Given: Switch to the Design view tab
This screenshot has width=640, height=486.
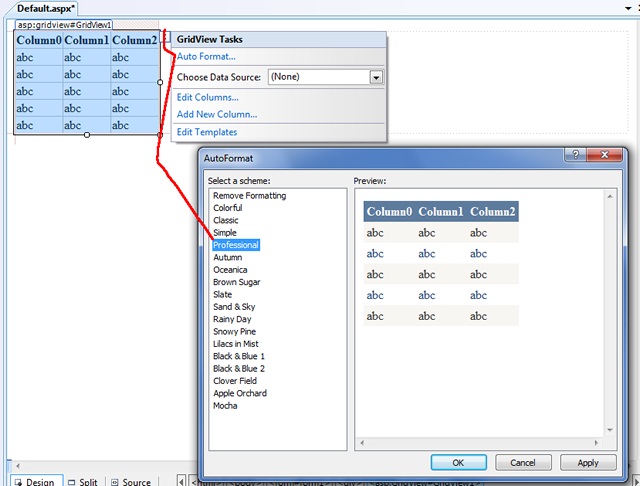Looking at the screenshot, I should coord(34,481).
